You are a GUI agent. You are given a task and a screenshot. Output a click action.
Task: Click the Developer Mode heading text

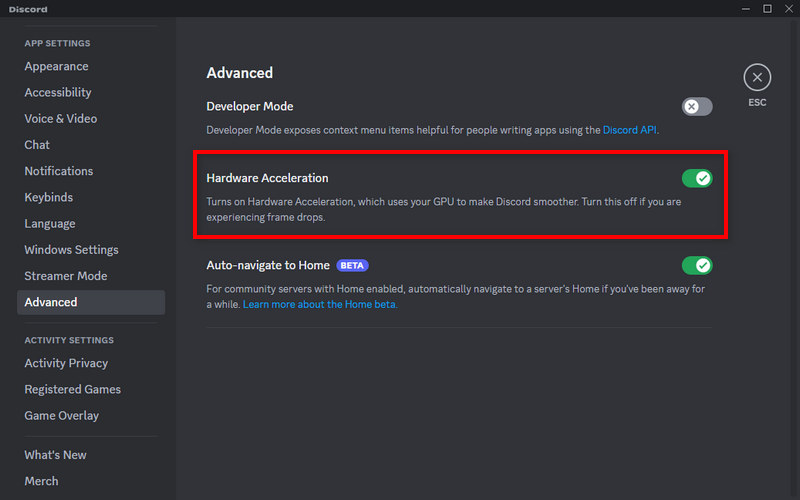(x=249, y=107)
